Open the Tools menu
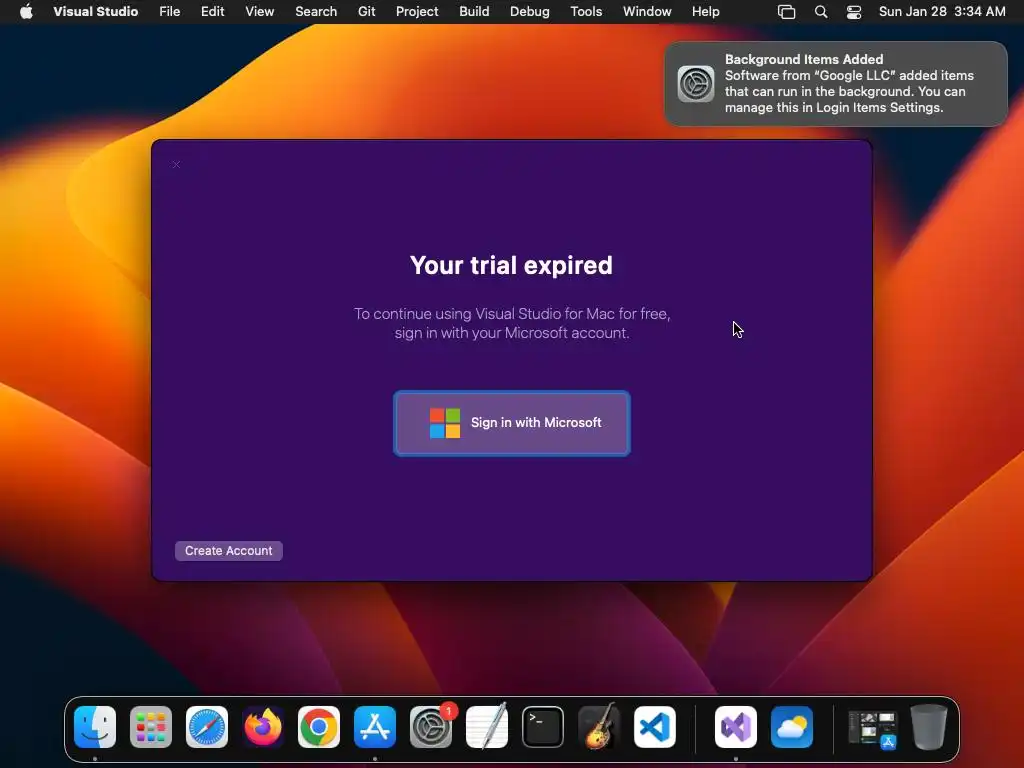Viewport: 1024px width, 768px height. [586, 12]
